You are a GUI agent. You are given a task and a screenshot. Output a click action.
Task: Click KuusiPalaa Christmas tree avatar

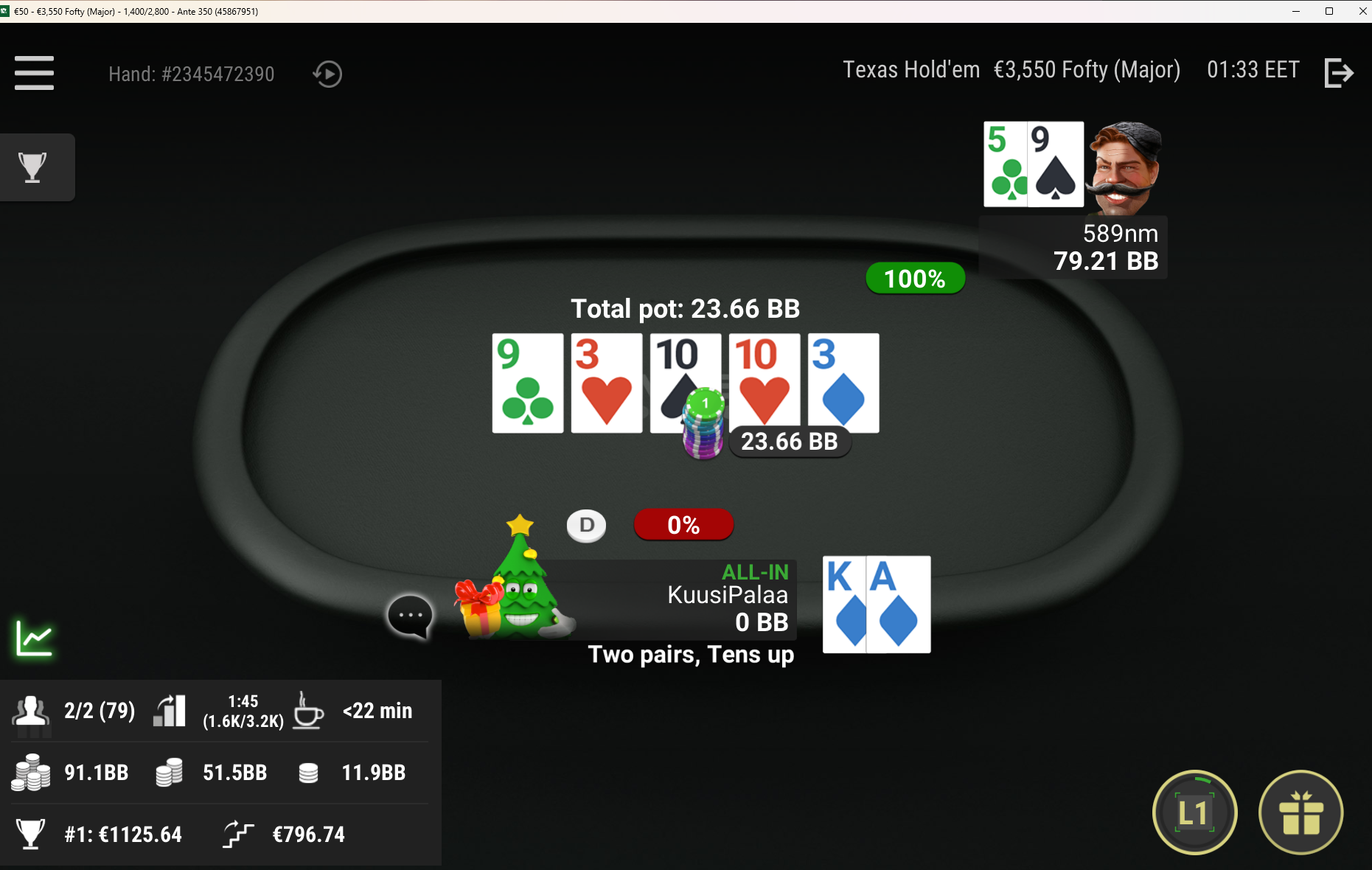point(516,577)
